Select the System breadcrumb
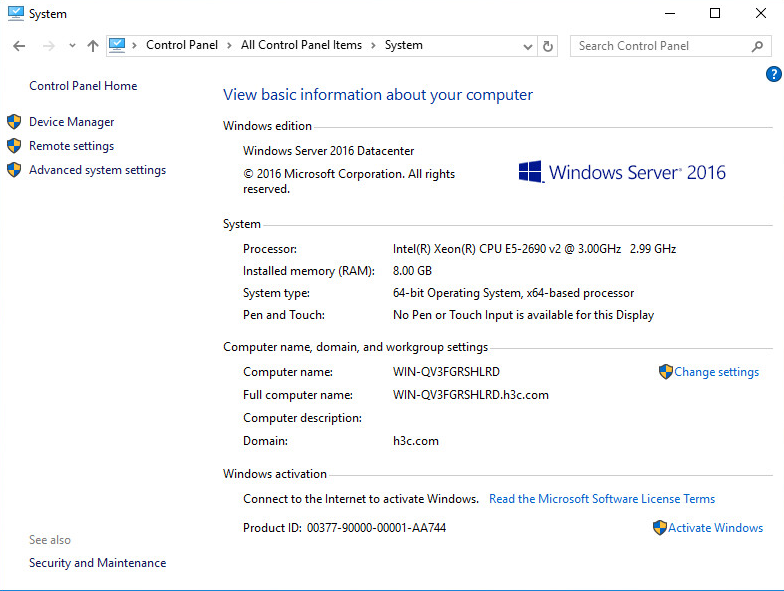 pos(404,45)
